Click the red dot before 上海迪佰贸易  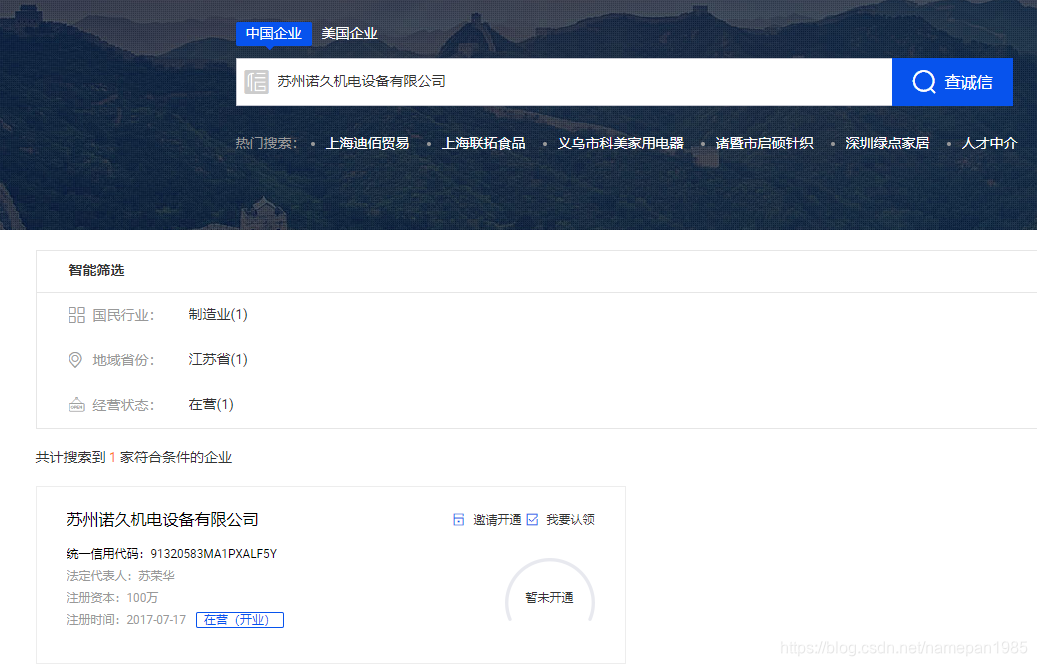pos(313,143)
